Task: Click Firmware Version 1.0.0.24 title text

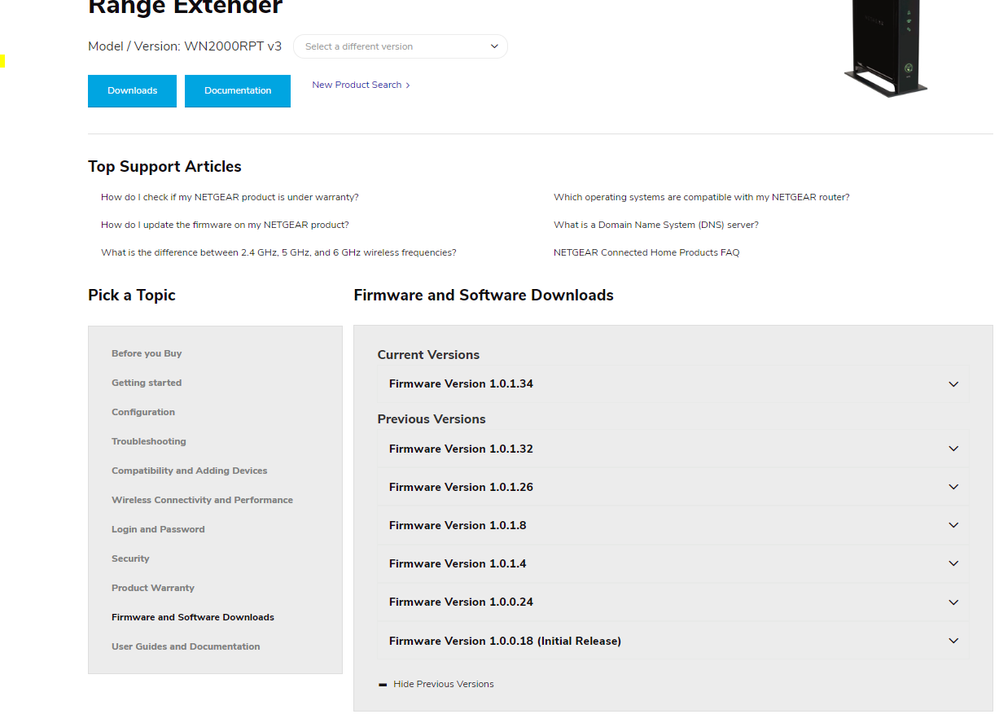Action: point(461,602)
